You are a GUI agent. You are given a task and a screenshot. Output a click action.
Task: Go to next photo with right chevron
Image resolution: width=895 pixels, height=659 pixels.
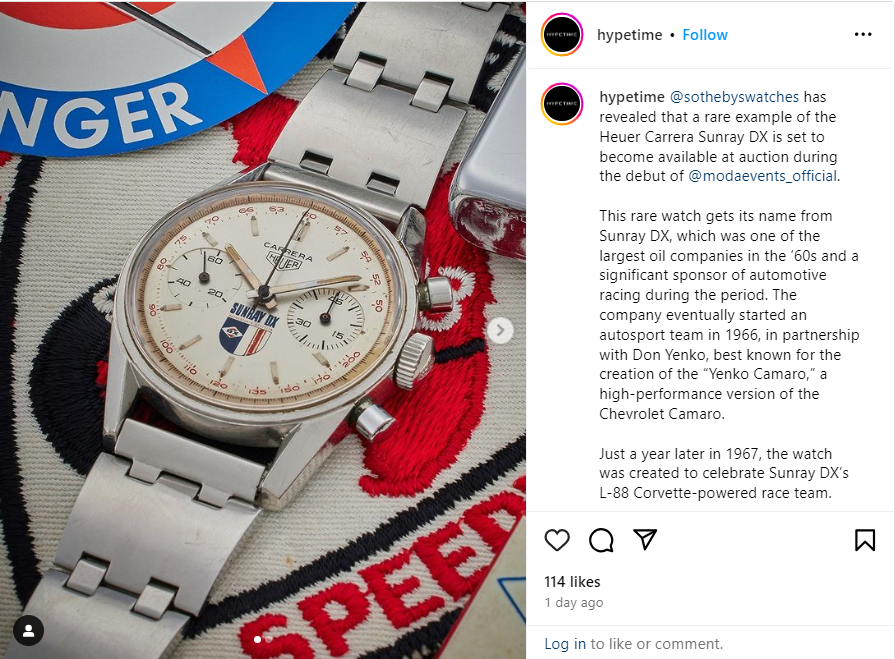(x=501, y=330)
